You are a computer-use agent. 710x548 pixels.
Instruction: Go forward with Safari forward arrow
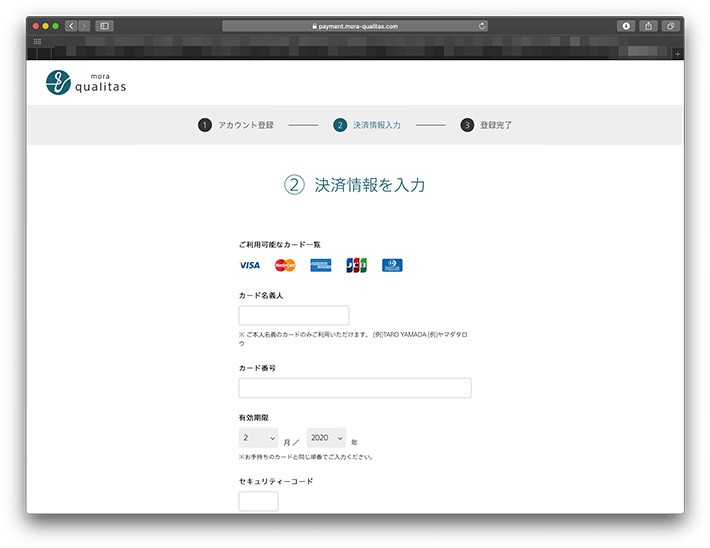84,26
